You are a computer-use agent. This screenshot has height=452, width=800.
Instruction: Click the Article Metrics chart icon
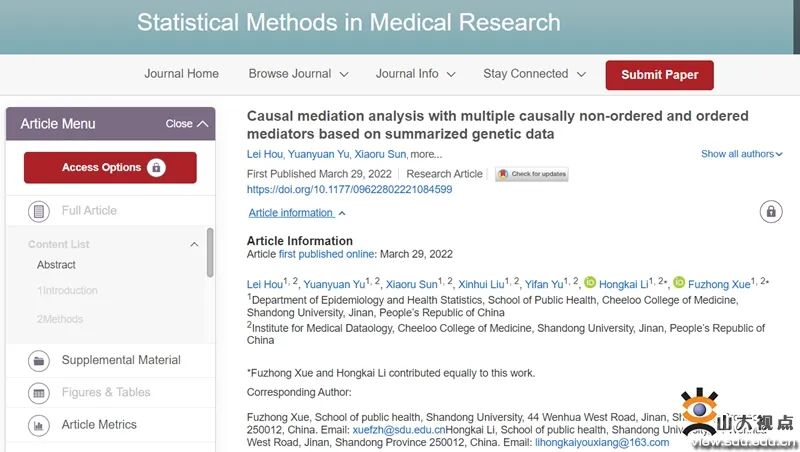39,425
